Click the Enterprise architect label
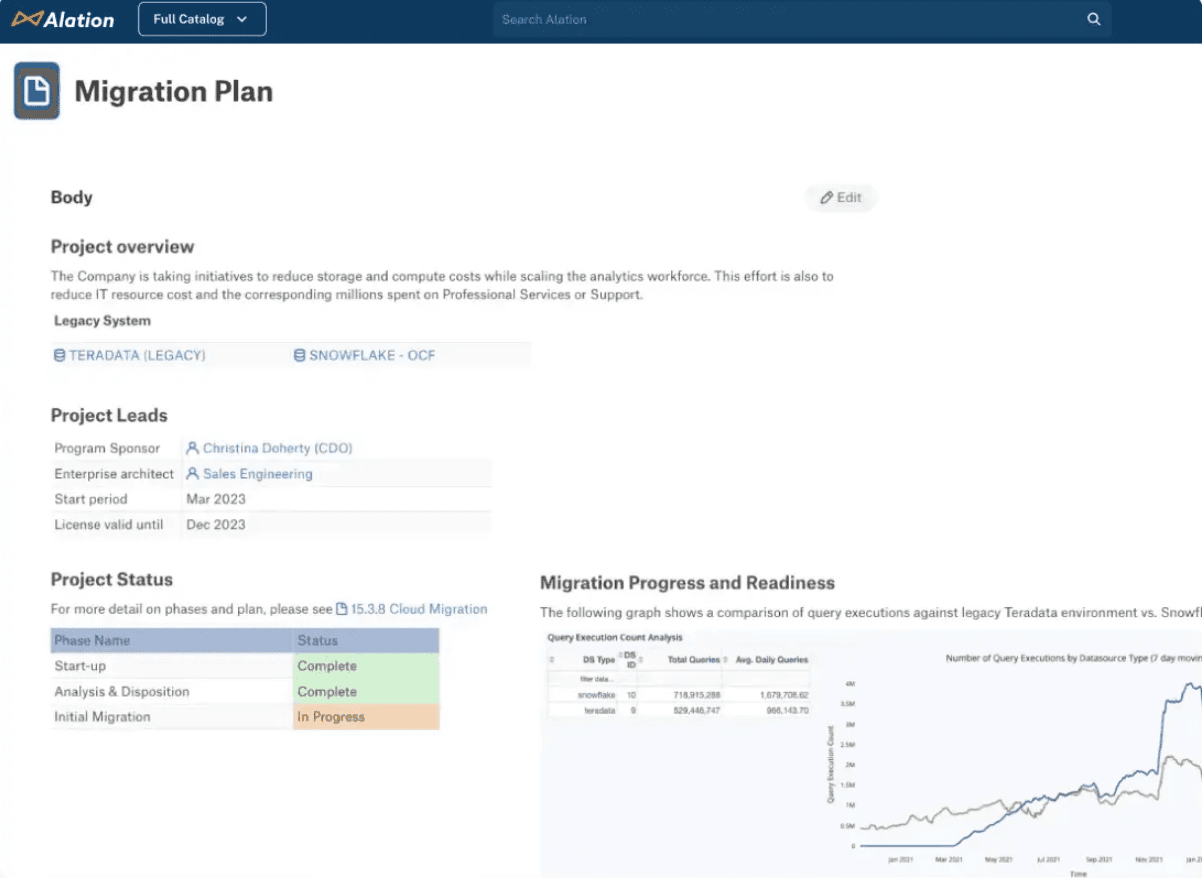Viewport: 1202px width, 878px height. [114, 474]
